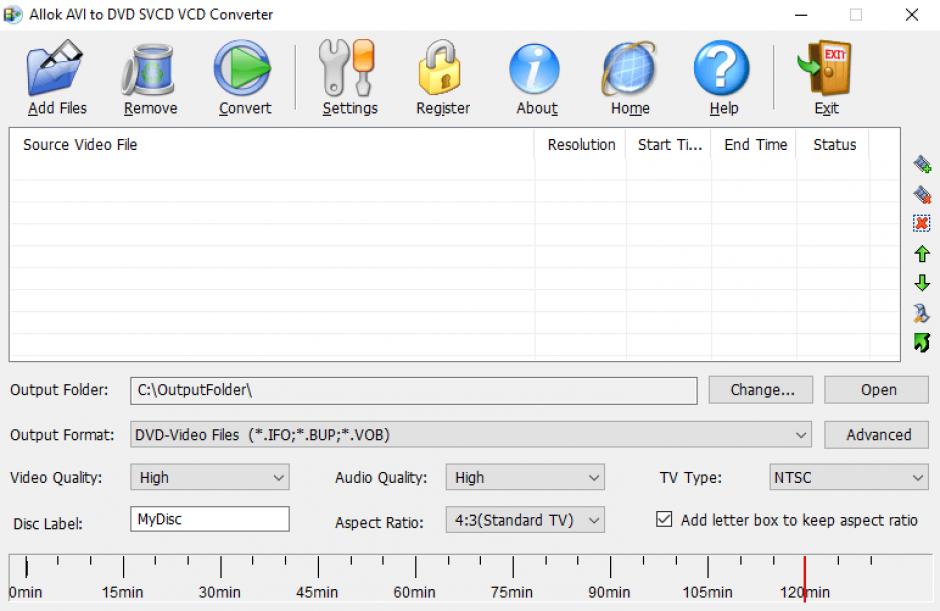Click the Open output folder button
The image size is (940, 611).
coord(876,390)
